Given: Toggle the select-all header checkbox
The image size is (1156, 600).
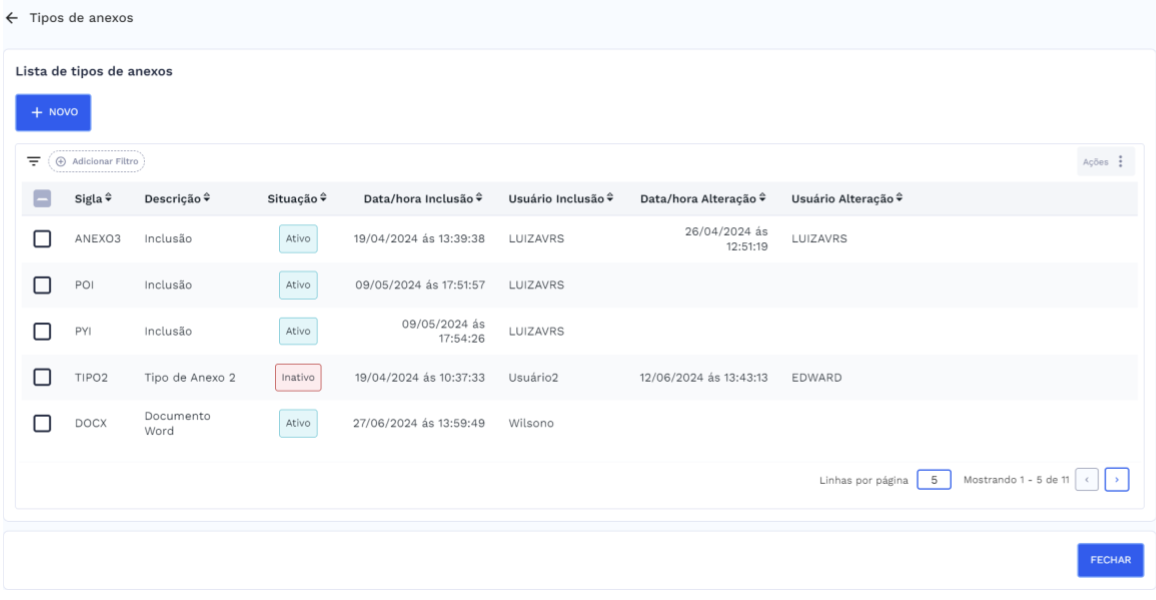Looking at the screenshot, I should click(x=42, y=199).
